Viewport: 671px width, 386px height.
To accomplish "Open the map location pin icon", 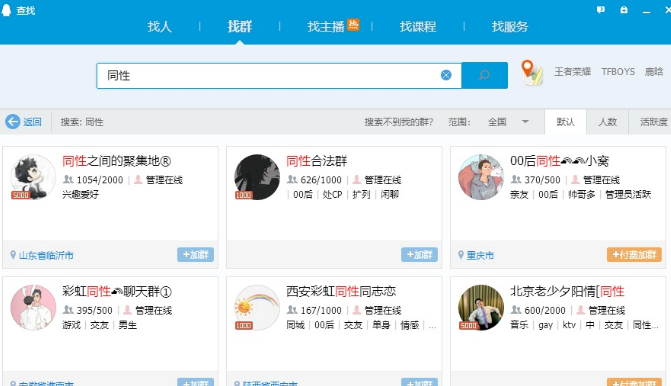I will pyautogui.click(x=531, y=72).
